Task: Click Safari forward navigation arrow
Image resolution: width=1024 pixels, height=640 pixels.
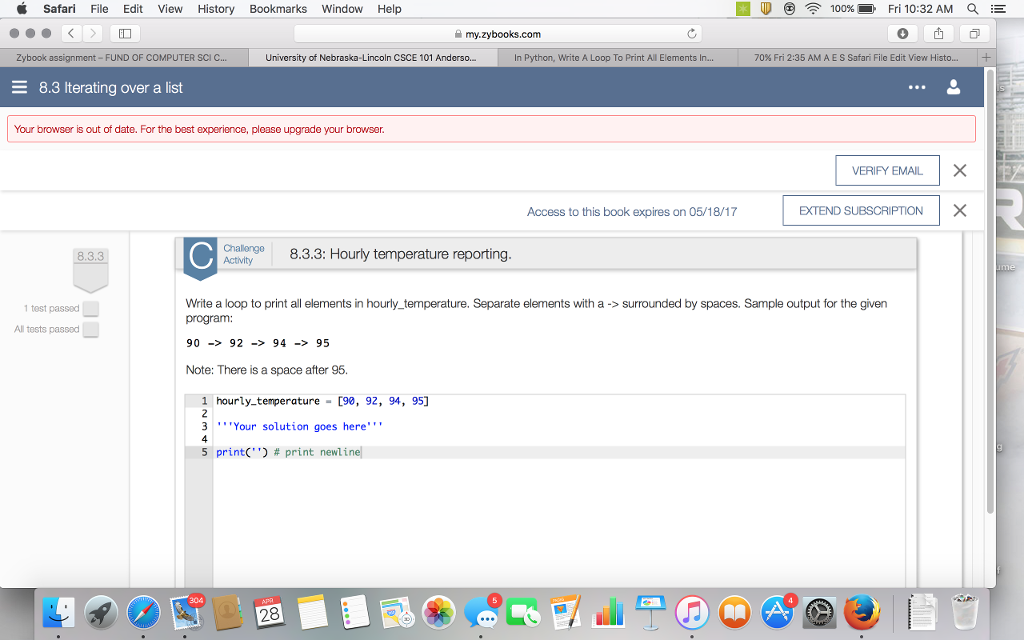Action: [x=93, y=33]
